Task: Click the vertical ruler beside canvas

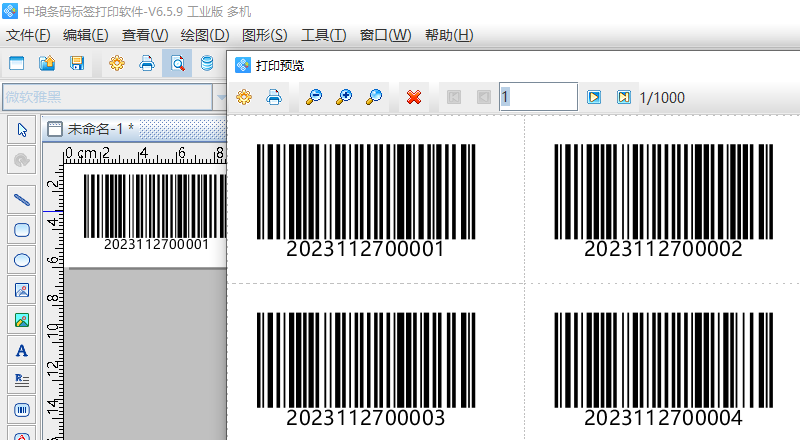Action: click(x=53, y=301)
